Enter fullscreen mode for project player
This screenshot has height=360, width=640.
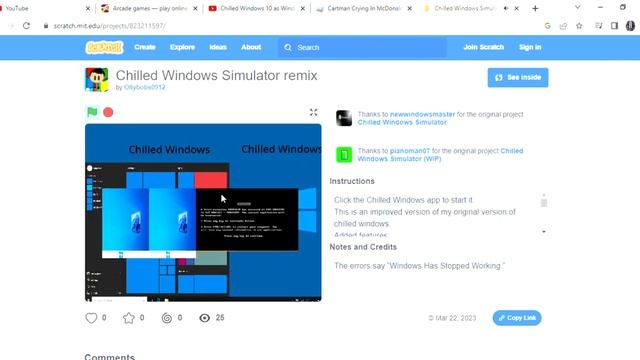[313, 112]
